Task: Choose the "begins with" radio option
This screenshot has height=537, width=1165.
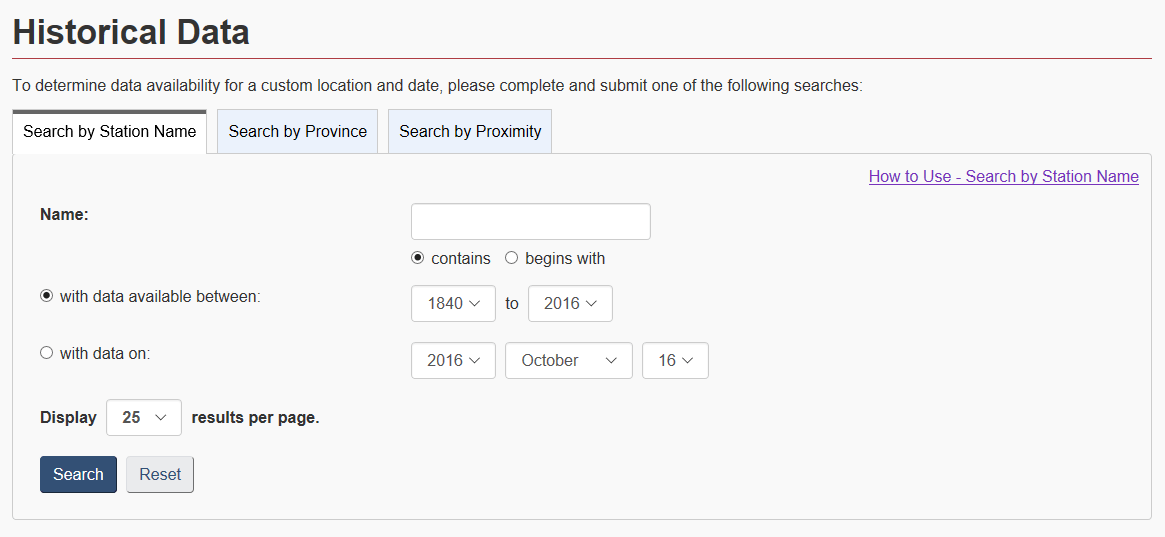Action: point(512,258)
